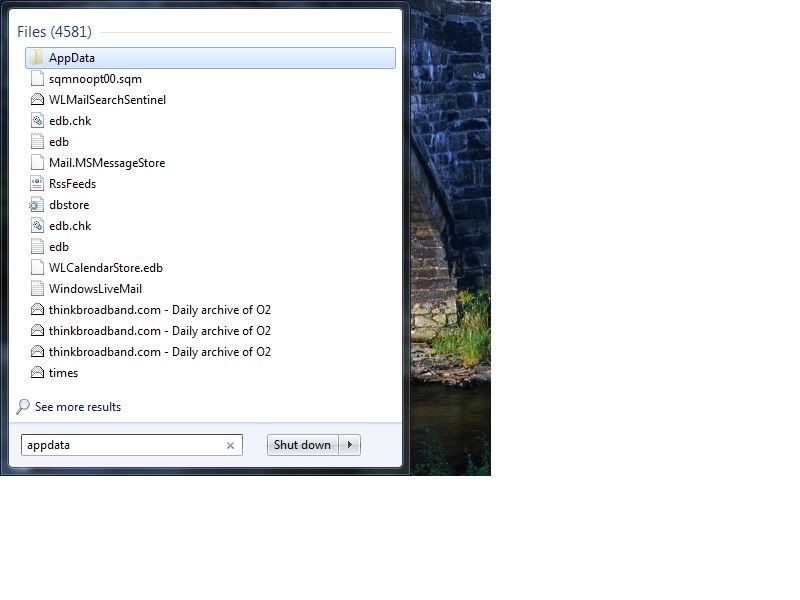Open last thinkbroadband.com Daily archive result
Image resolution: width=800 pixels, height=600 pixels.
pos(210,352)
